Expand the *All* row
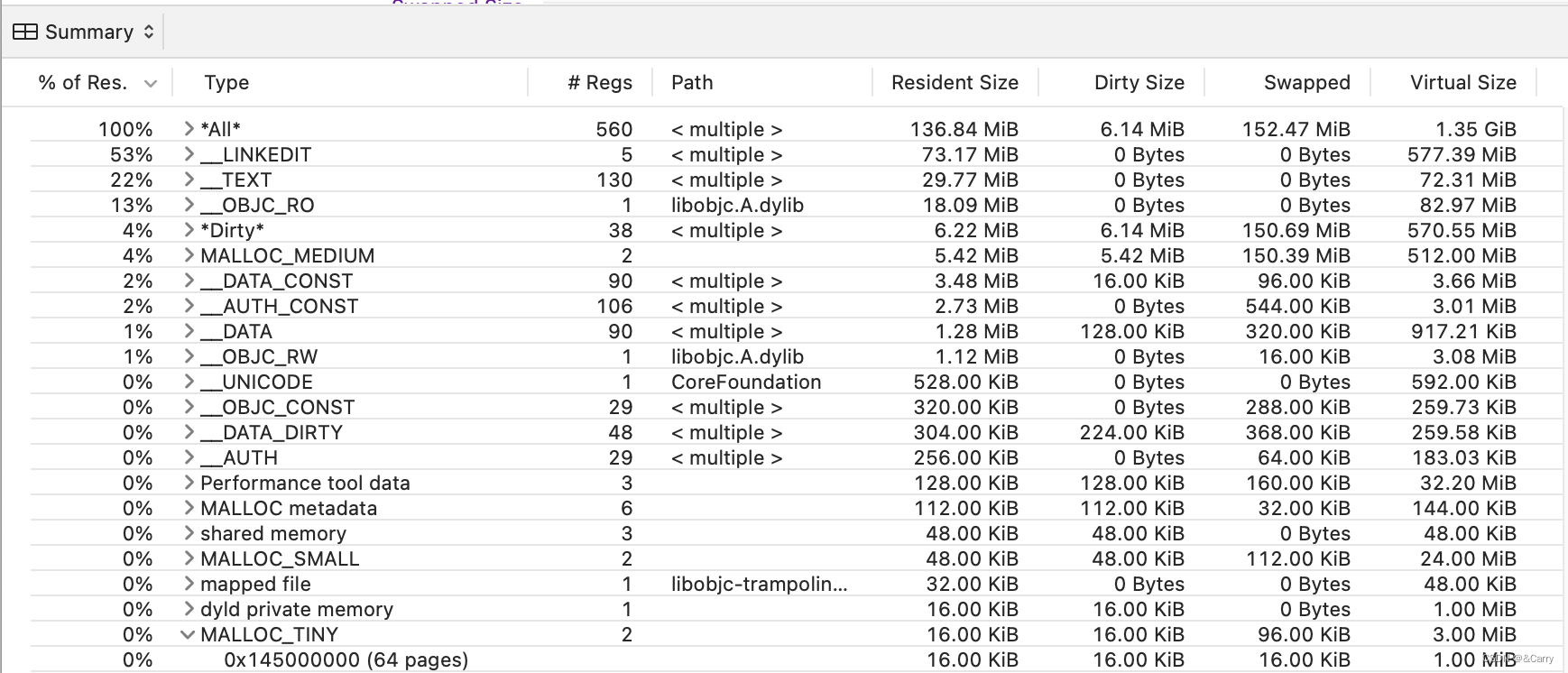This screenshot has height=673, width=1568. [x=189, y=129]
